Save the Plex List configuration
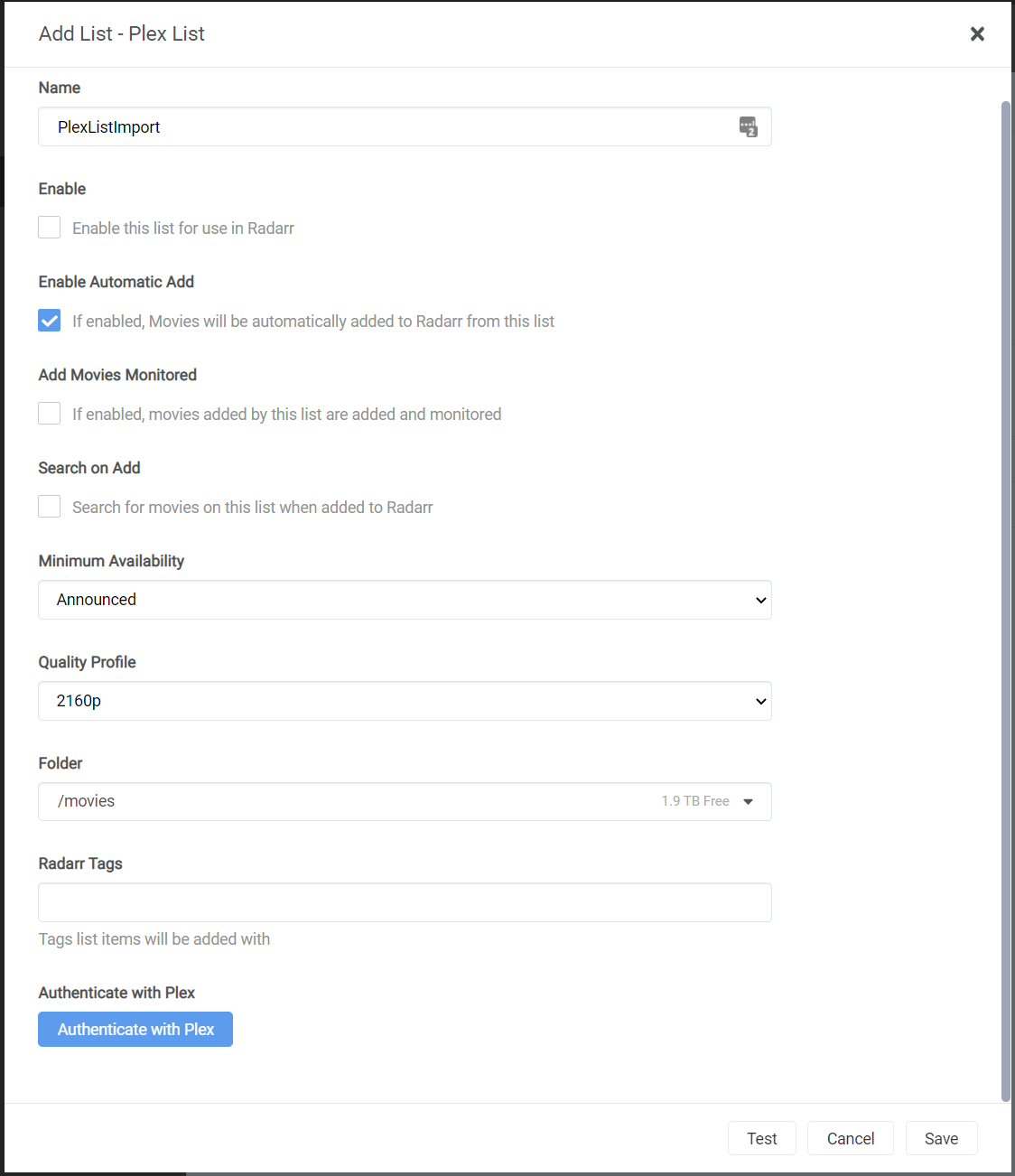 coord(941,1138)
